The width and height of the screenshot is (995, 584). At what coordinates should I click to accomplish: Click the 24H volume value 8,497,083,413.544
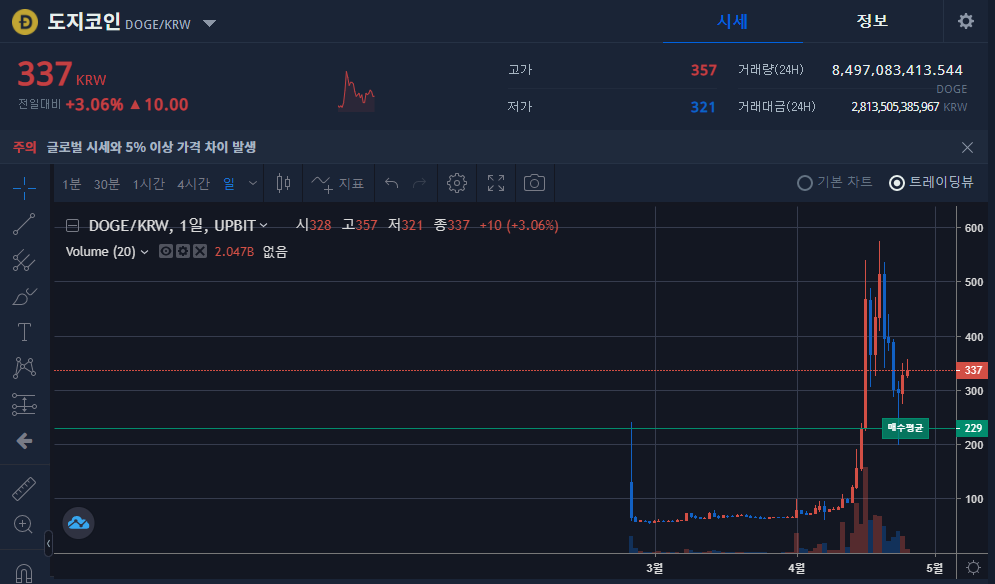(x=897, y=70)
